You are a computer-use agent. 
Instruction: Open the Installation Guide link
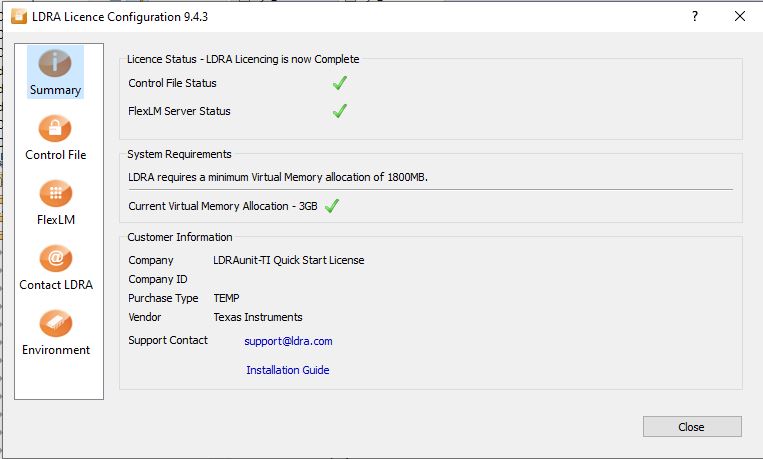pos(288,370)
